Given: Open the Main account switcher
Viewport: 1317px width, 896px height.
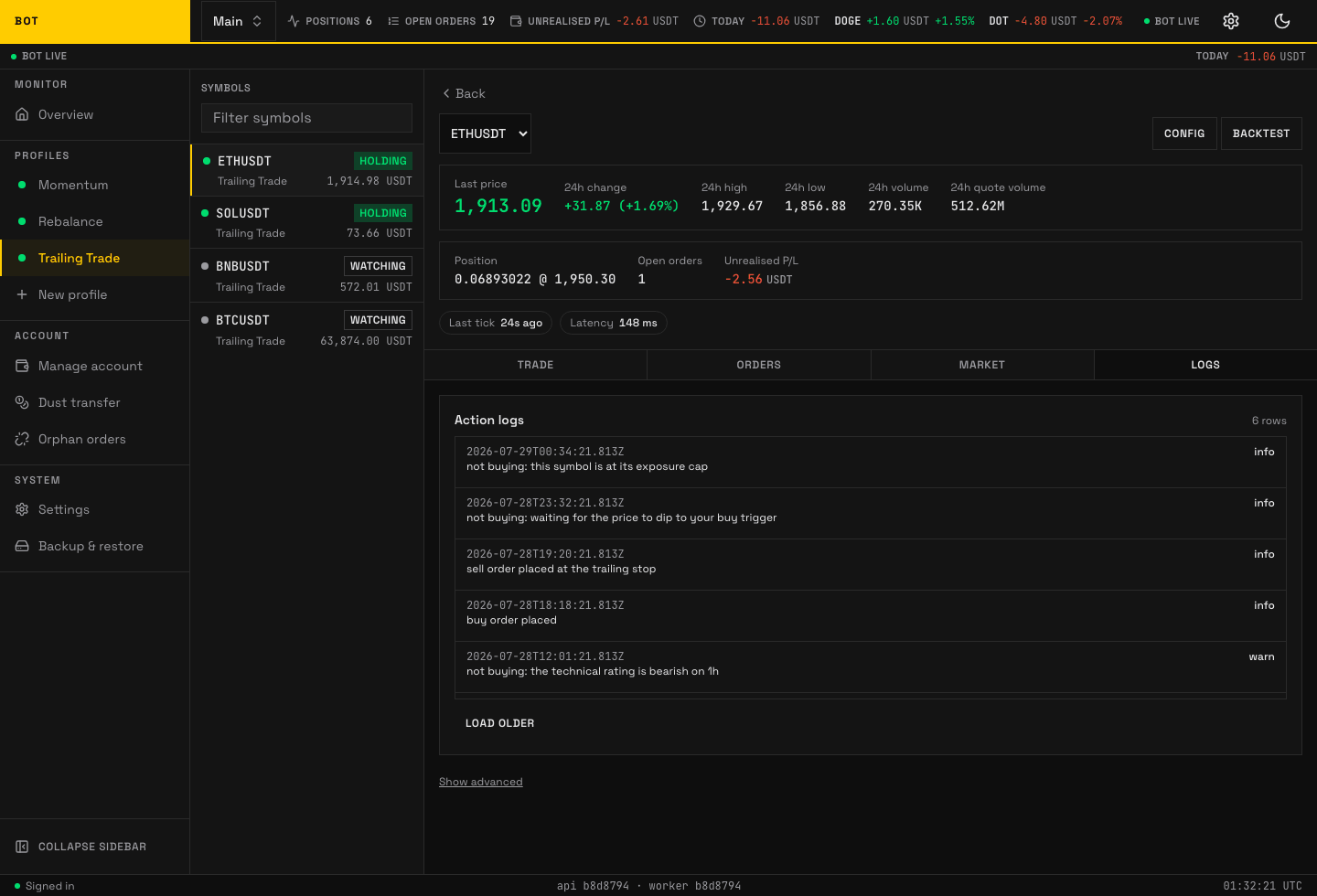Looking at the screenshot, I should tap(238, 21).
